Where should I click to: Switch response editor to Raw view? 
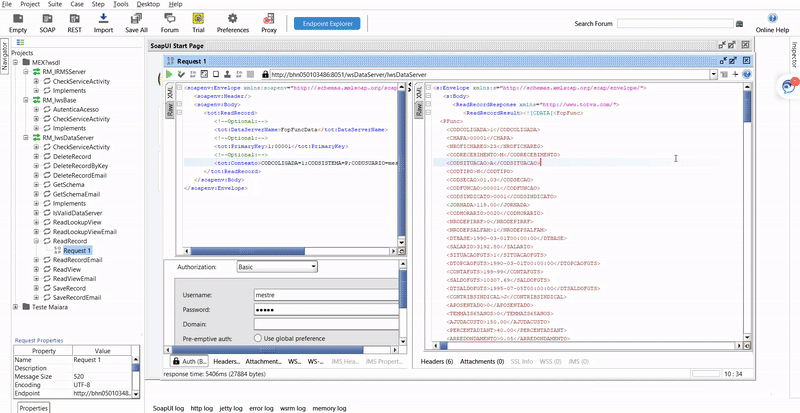(419, 109)
